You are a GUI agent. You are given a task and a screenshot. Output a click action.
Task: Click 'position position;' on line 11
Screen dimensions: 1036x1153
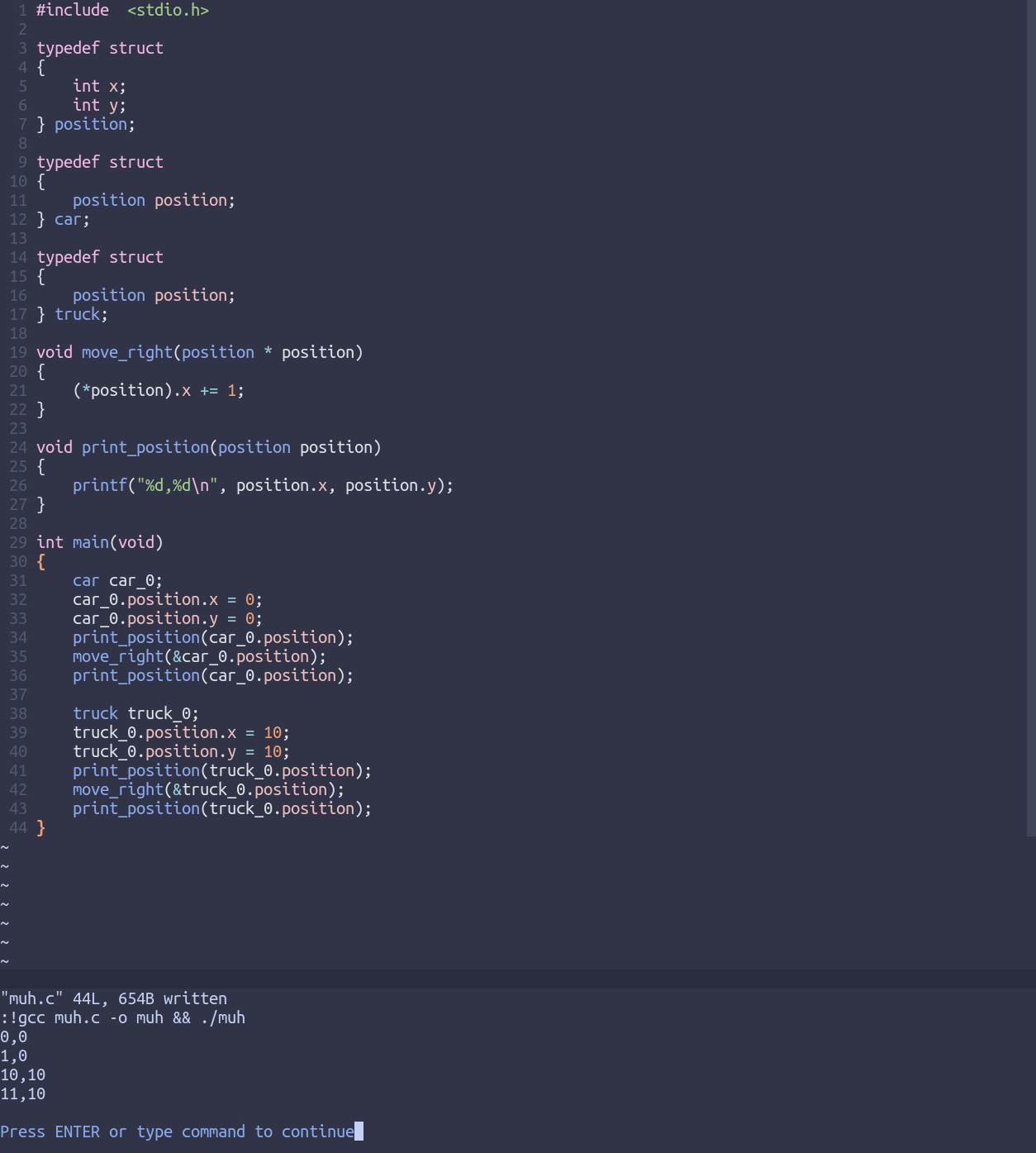tap(154, 200)
